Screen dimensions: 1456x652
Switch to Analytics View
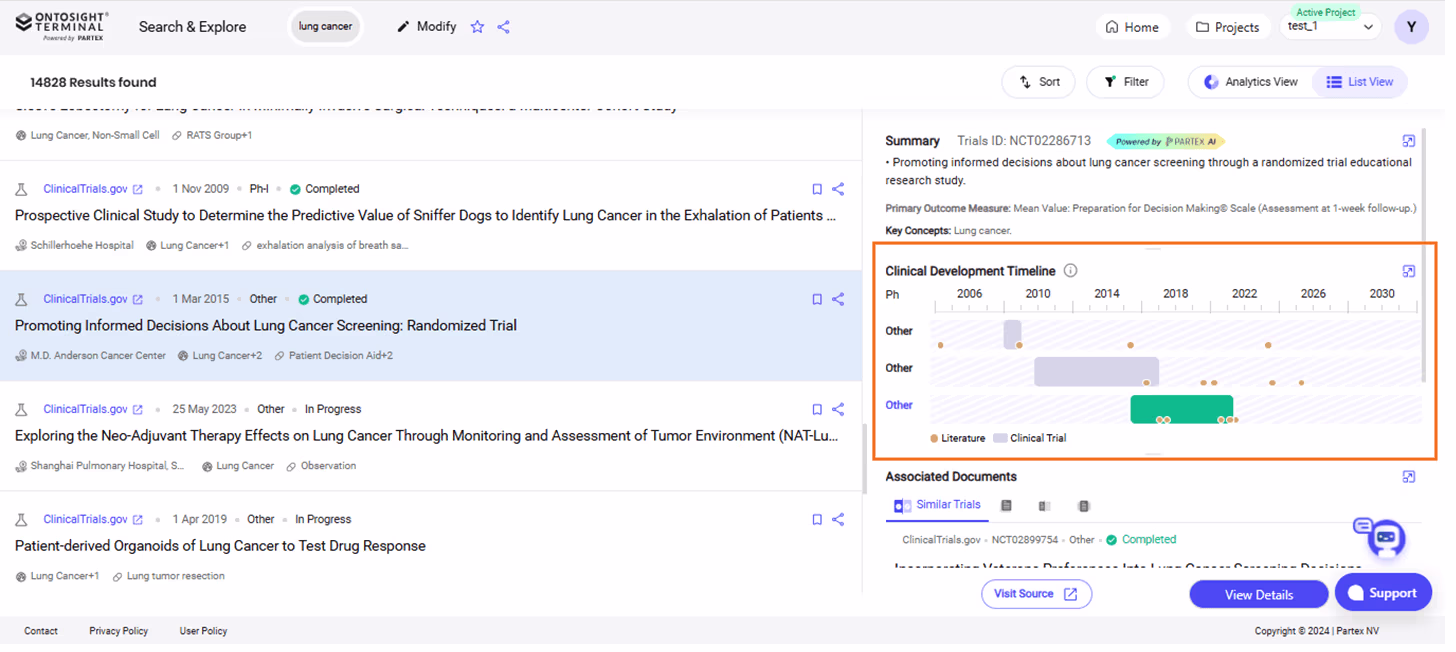point(1251,81)
